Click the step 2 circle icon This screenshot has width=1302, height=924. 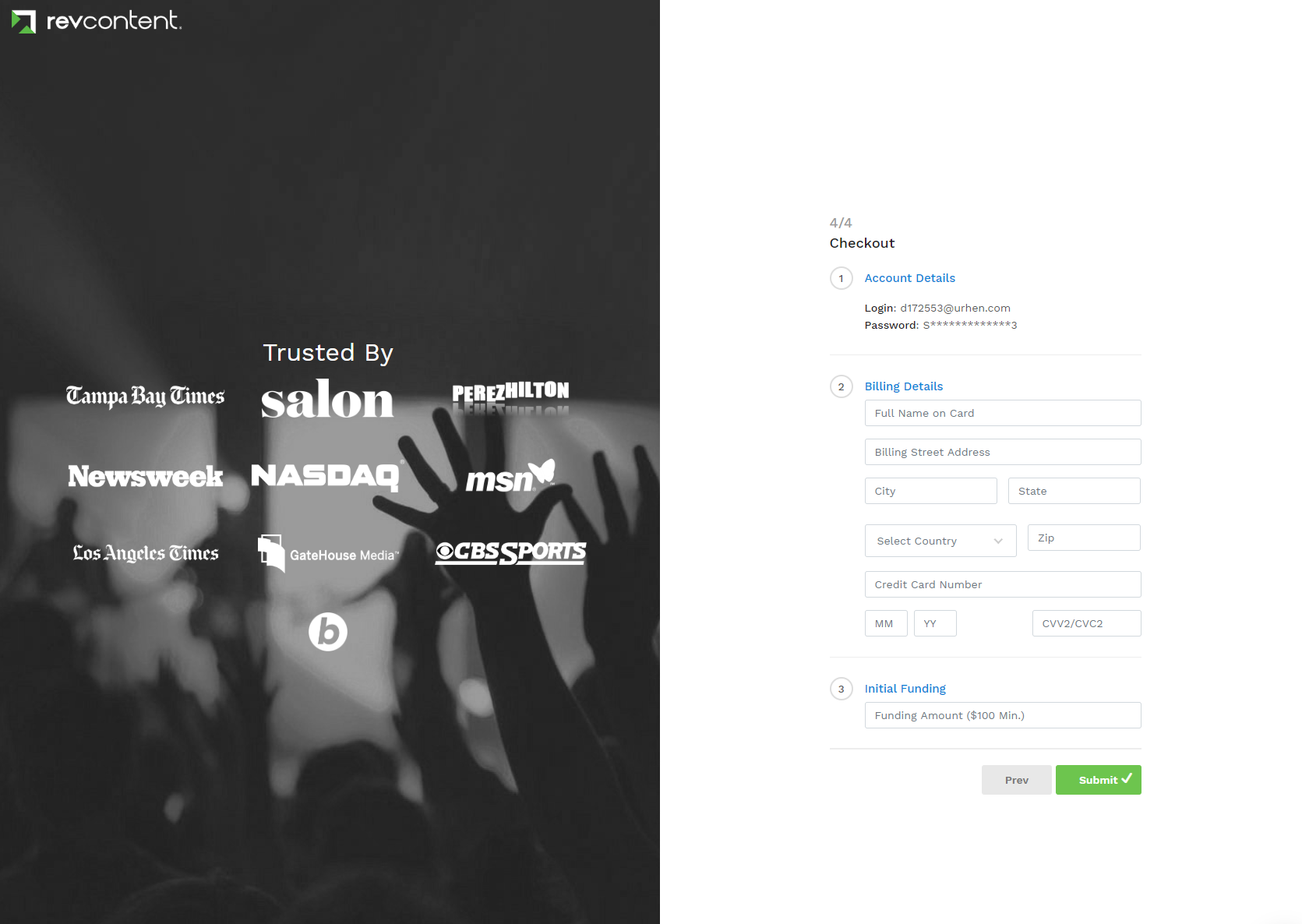point(842,386)
